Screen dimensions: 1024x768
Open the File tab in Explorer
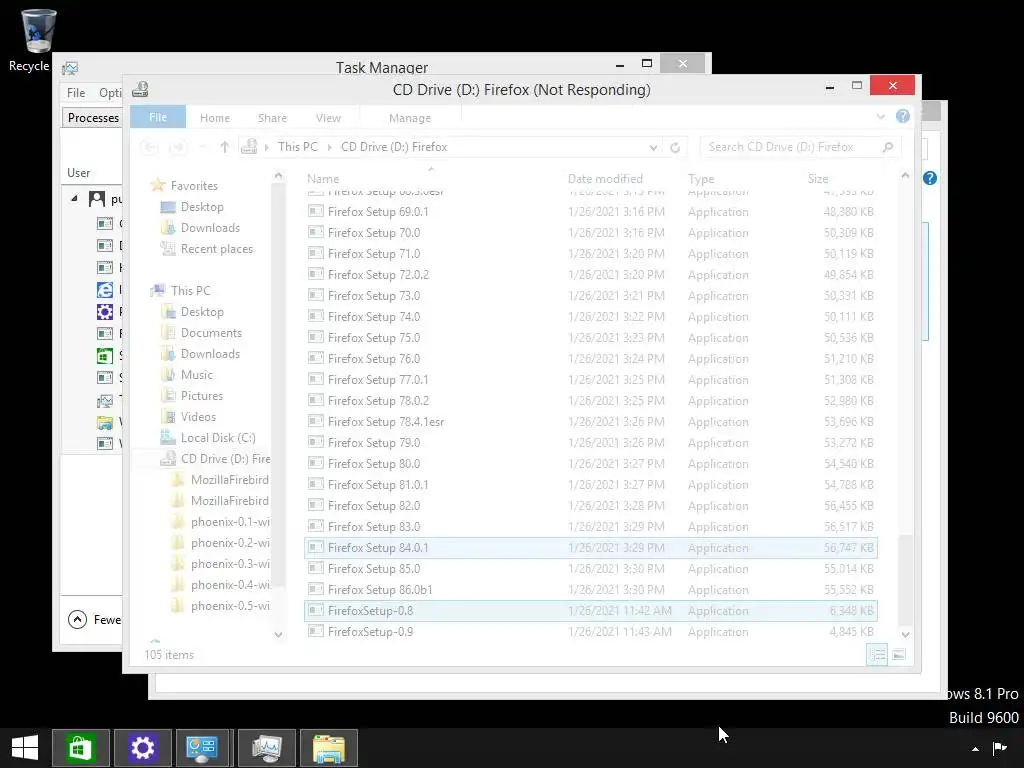[x=158, y=117]
